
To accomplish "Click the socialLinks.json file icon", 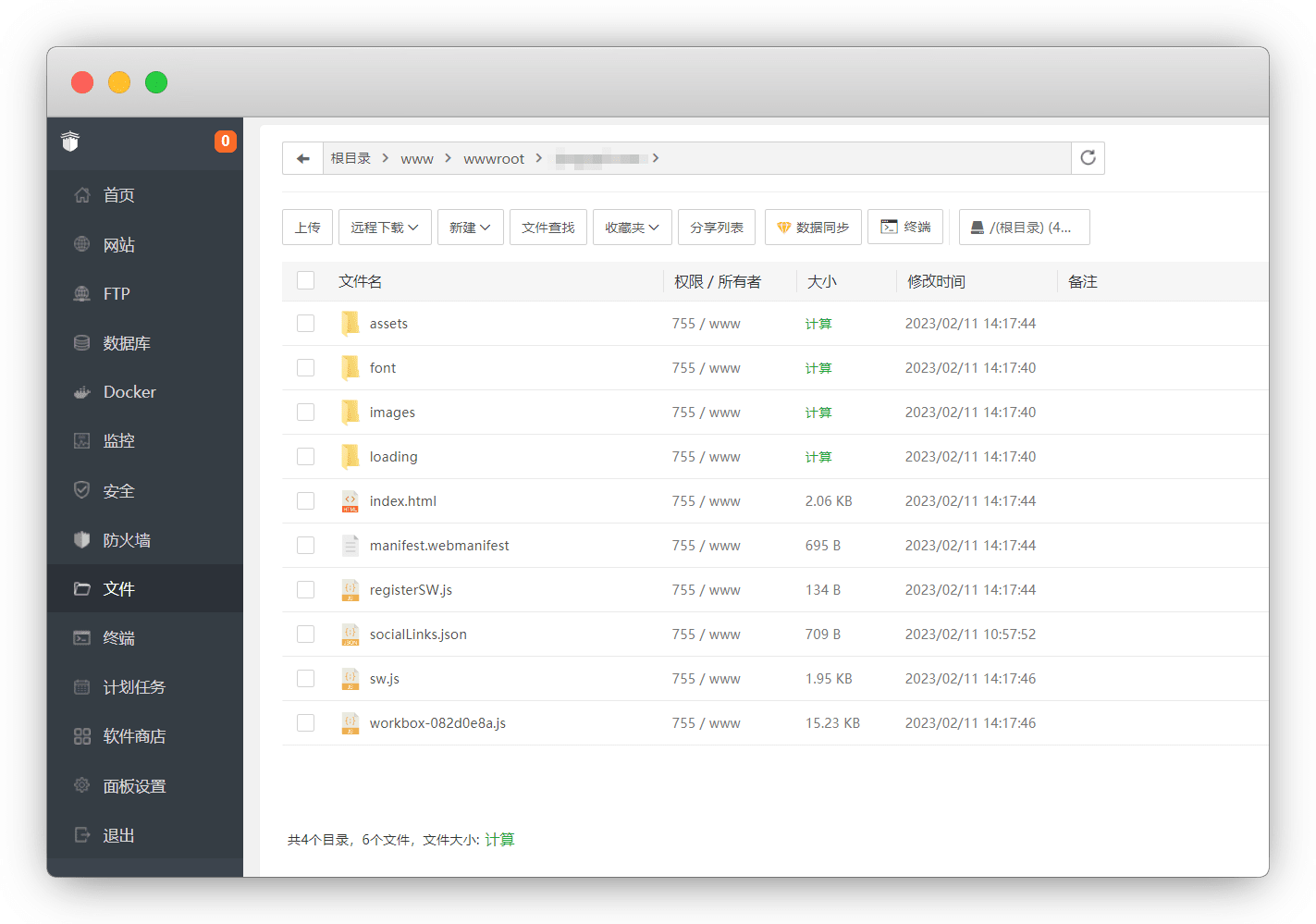I will pos(351,634).
